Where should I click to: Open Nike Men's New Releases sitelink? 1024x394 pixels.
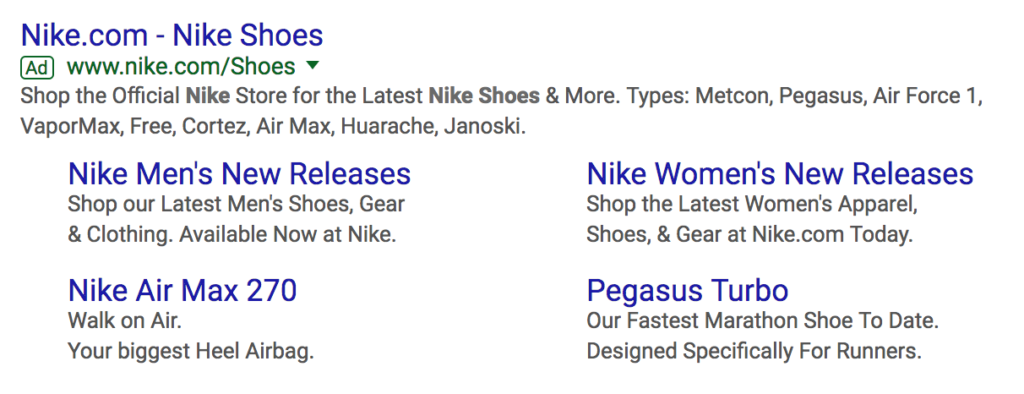point(240,174)
